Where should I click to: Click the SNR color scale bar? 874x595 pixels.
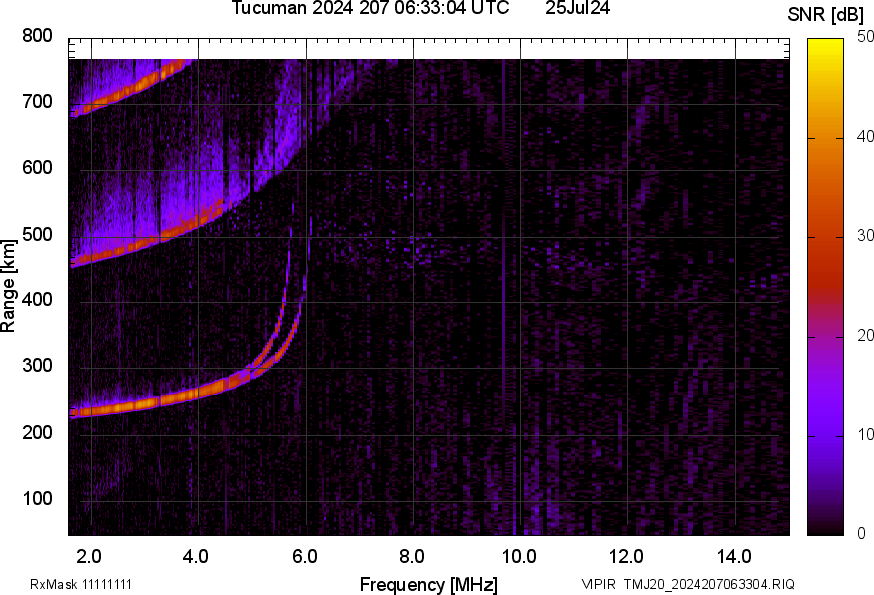tap(825, 287)
